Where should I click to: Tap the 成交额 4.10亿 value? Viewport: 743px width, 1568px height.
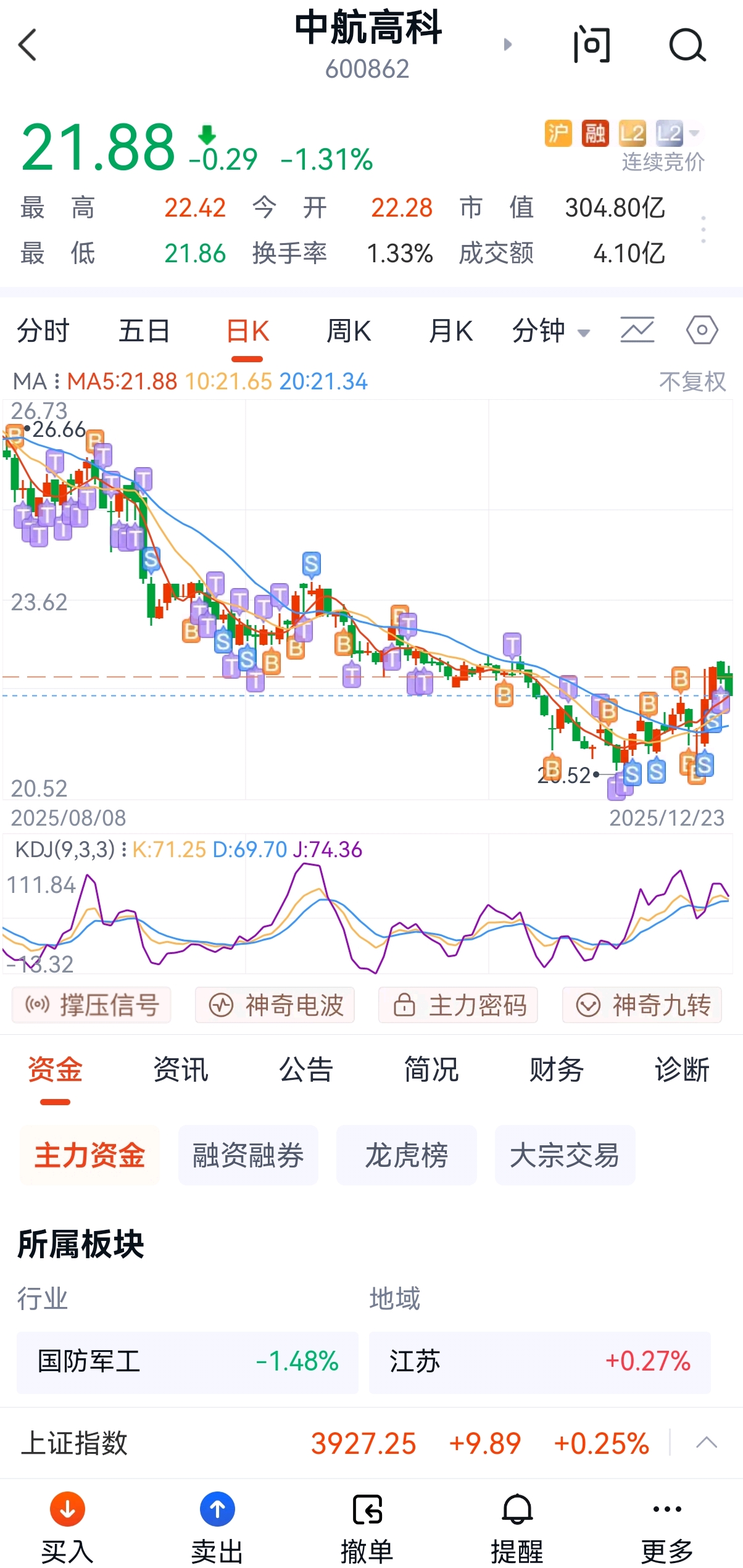pos(629,254)
